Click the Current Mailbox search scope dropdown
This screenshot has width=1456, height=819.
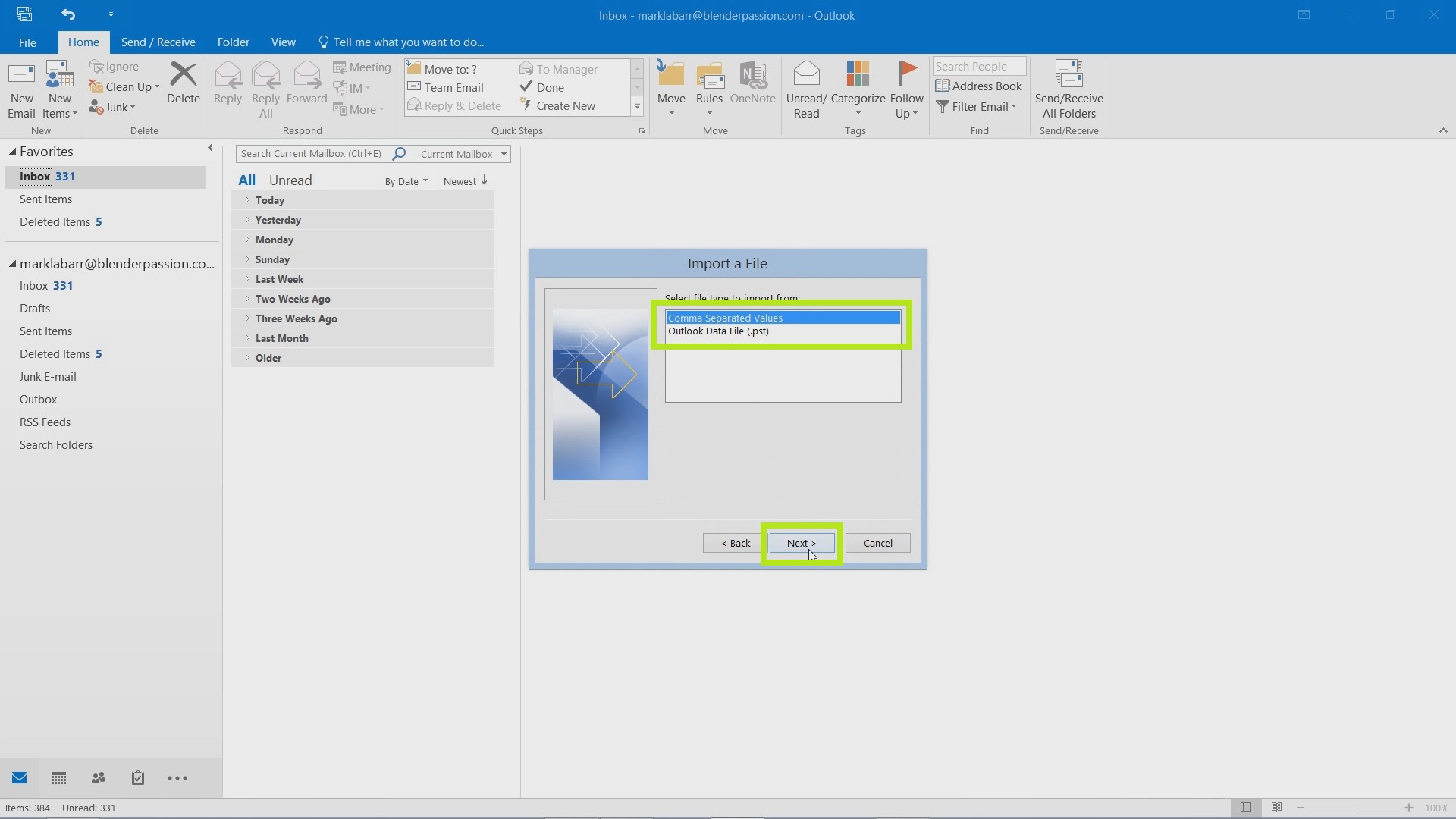pos(463,153)
